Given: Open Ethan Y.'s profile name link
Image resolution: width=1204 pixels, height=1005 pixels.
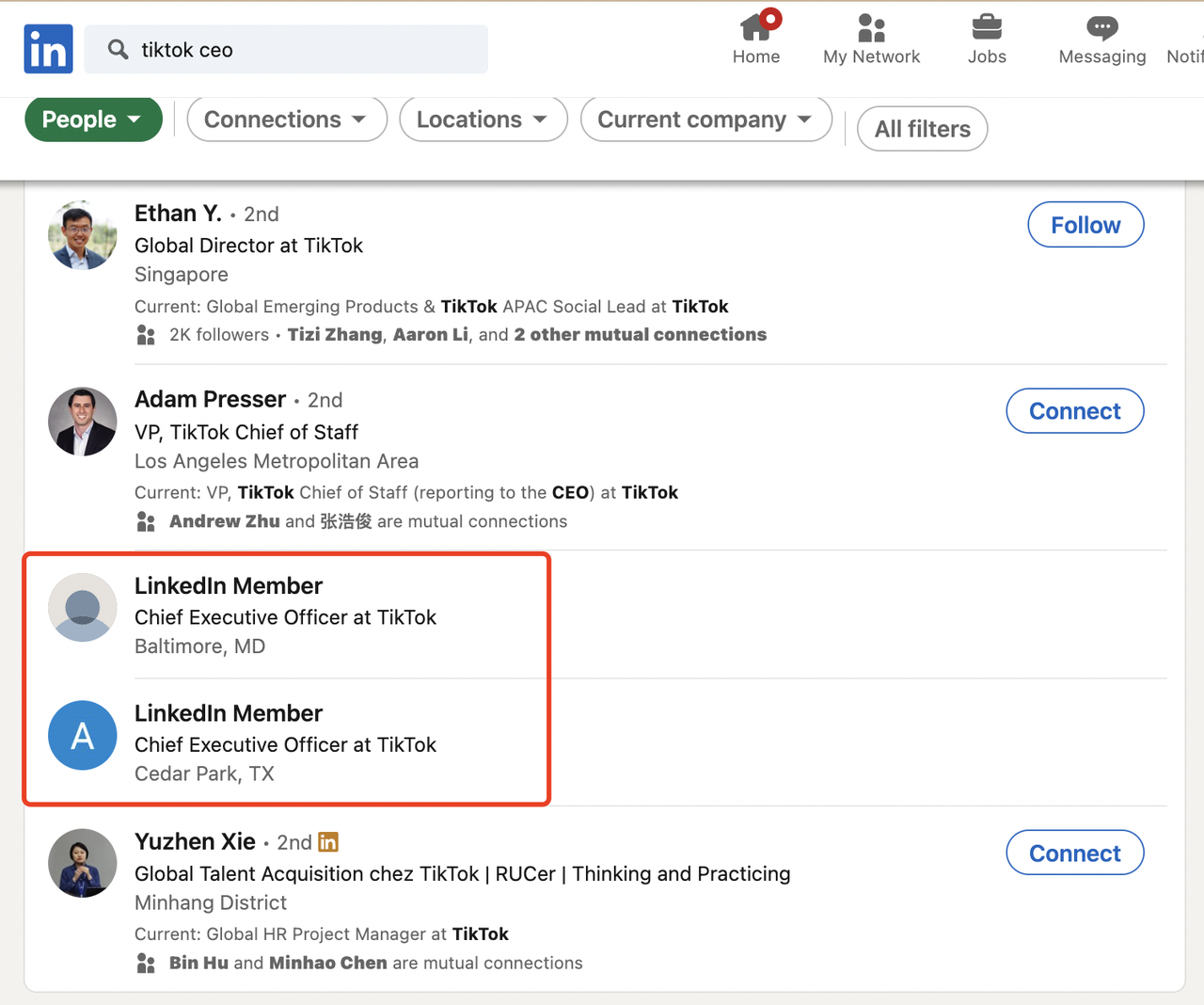Looking at the screenshot, I should pos(178,214).
